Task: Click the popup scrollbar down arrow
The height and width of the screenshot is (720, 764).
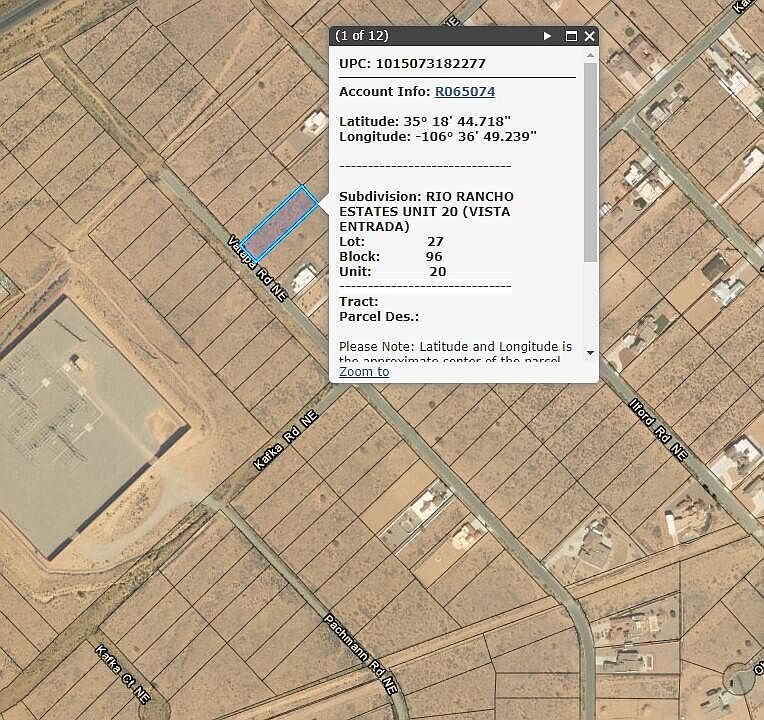Action: (590, 352)
